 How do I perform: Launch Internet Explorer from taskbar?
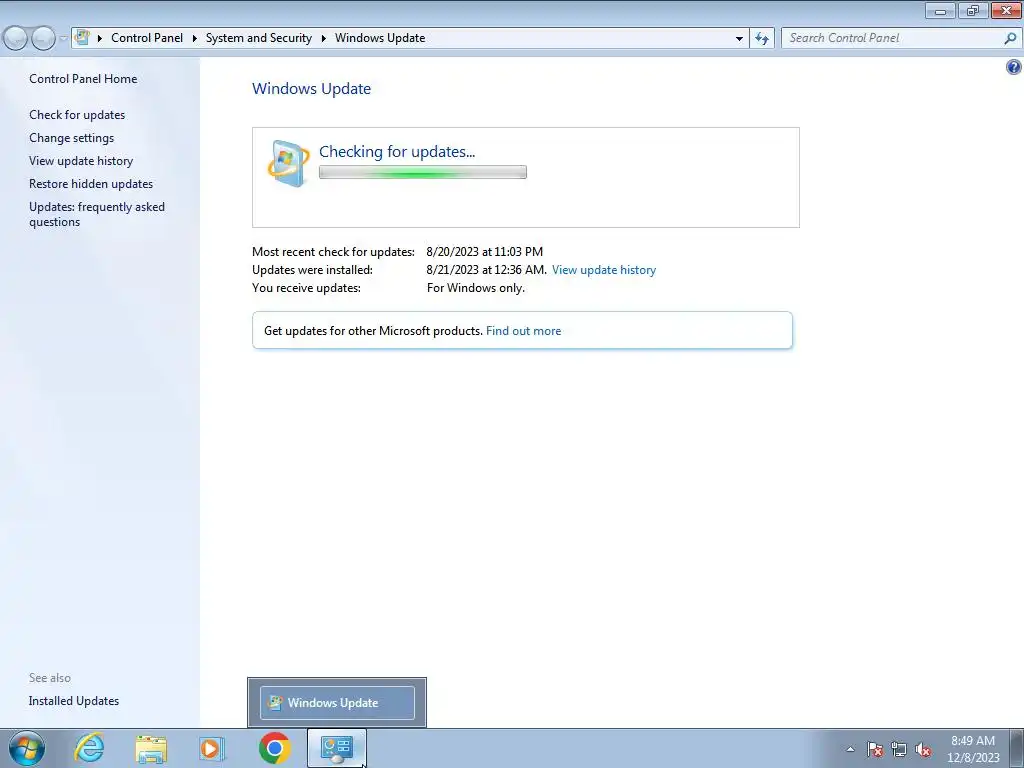pyautogui.click(x=89, y=748)
